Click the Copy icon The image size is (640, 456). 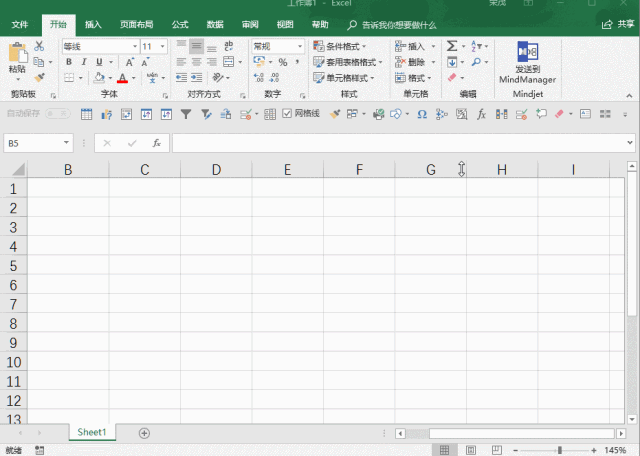(39, 62)
